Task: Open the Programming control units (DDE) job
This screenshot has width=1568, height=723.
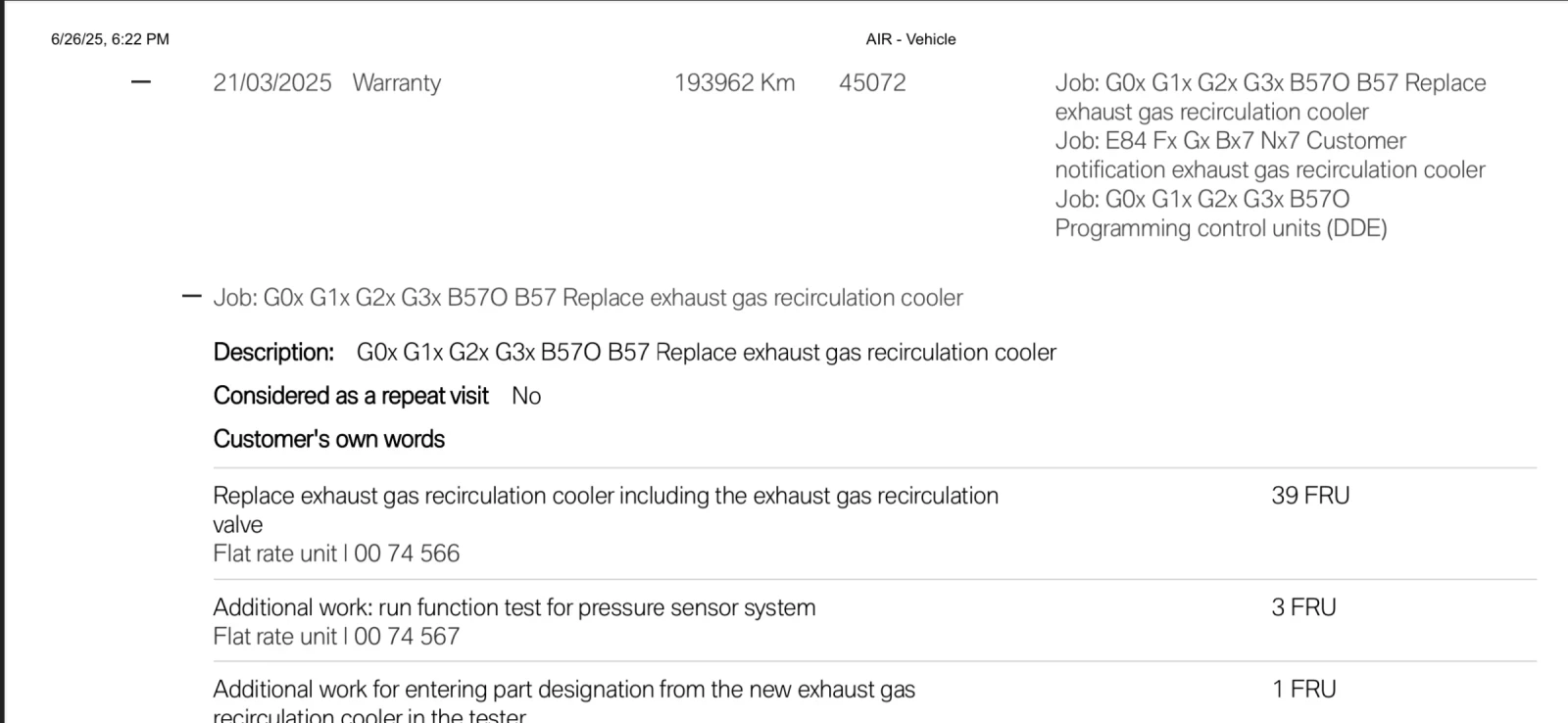Action: [1220, 214]
